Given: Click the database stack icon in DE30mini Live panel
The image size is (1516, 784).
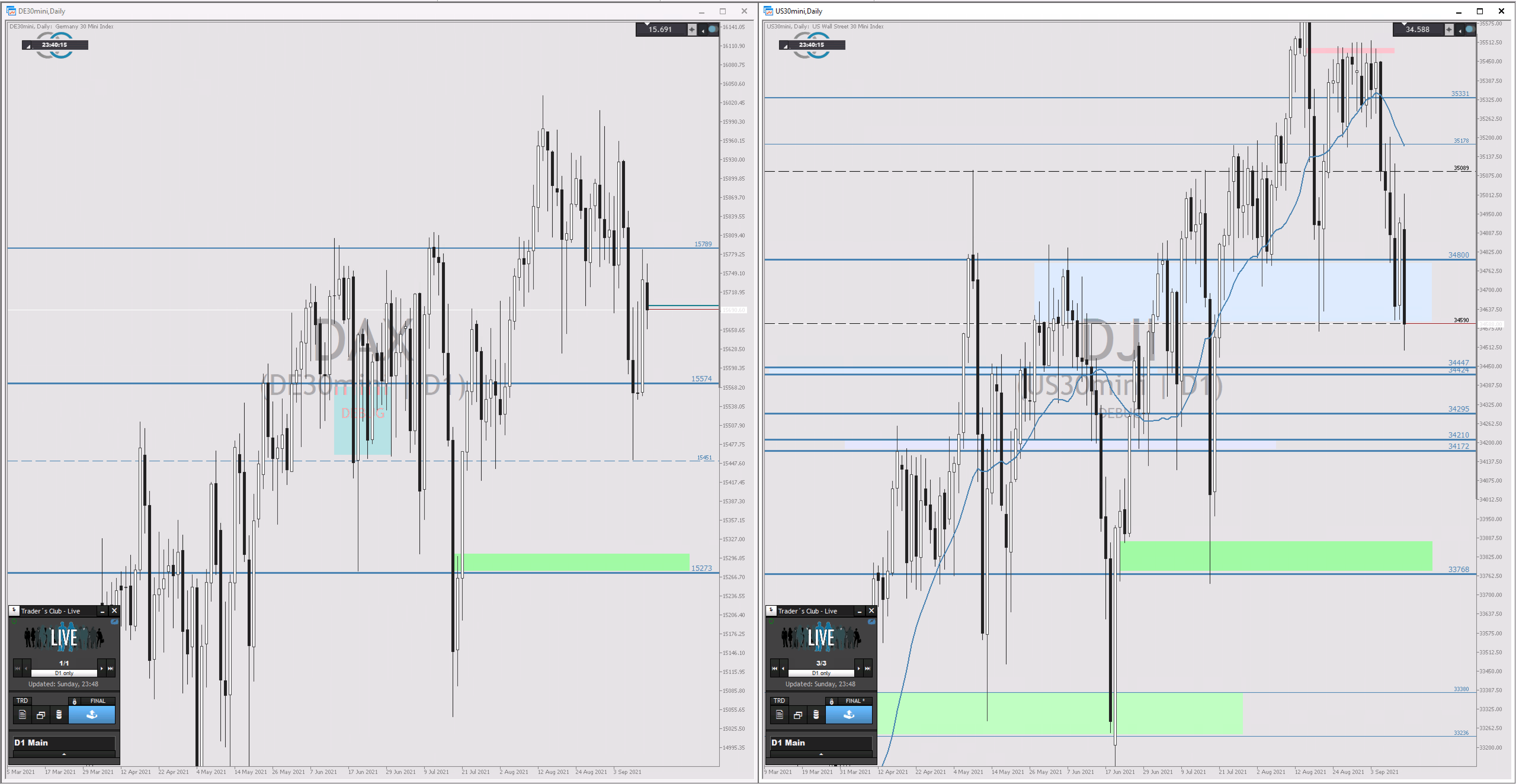Looking at the screenshot, I should click(59, 715).
